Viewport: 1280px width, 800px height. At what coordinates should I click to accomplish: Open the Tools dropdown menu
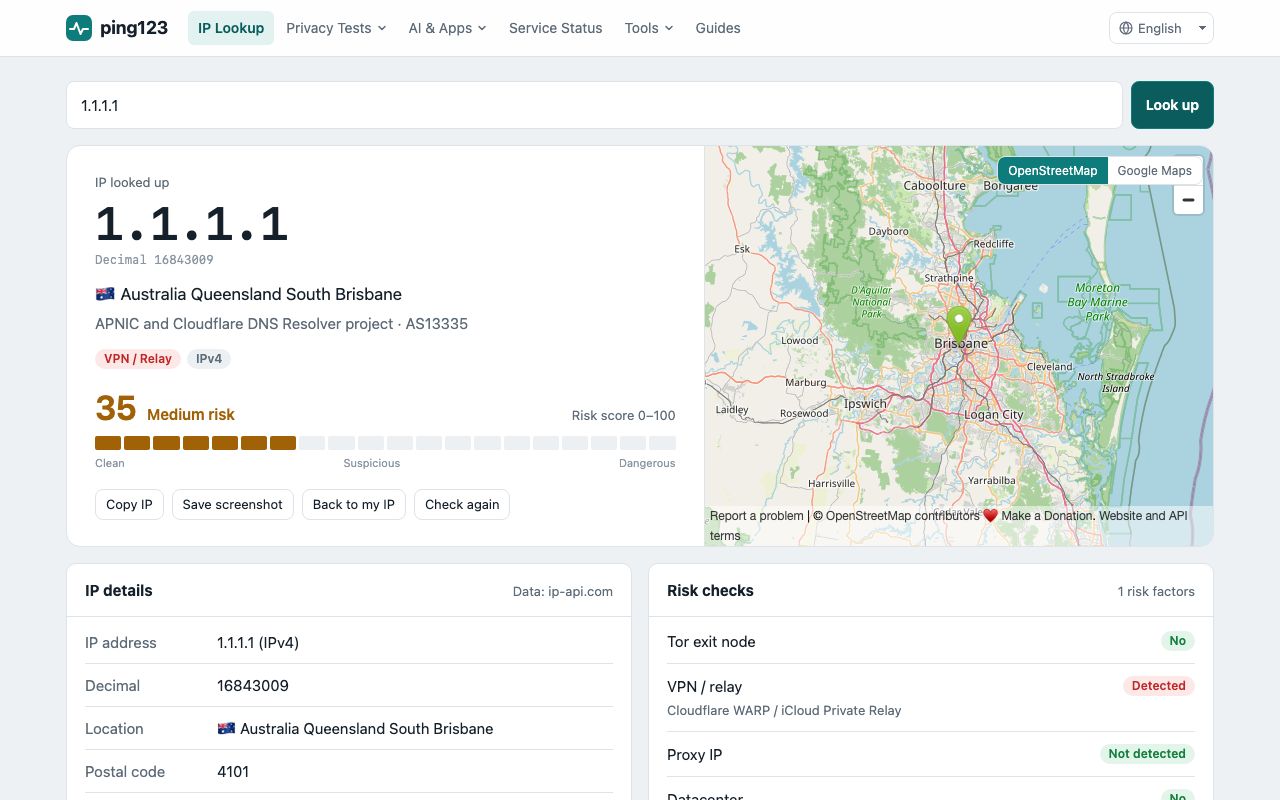tap(649, 28)
